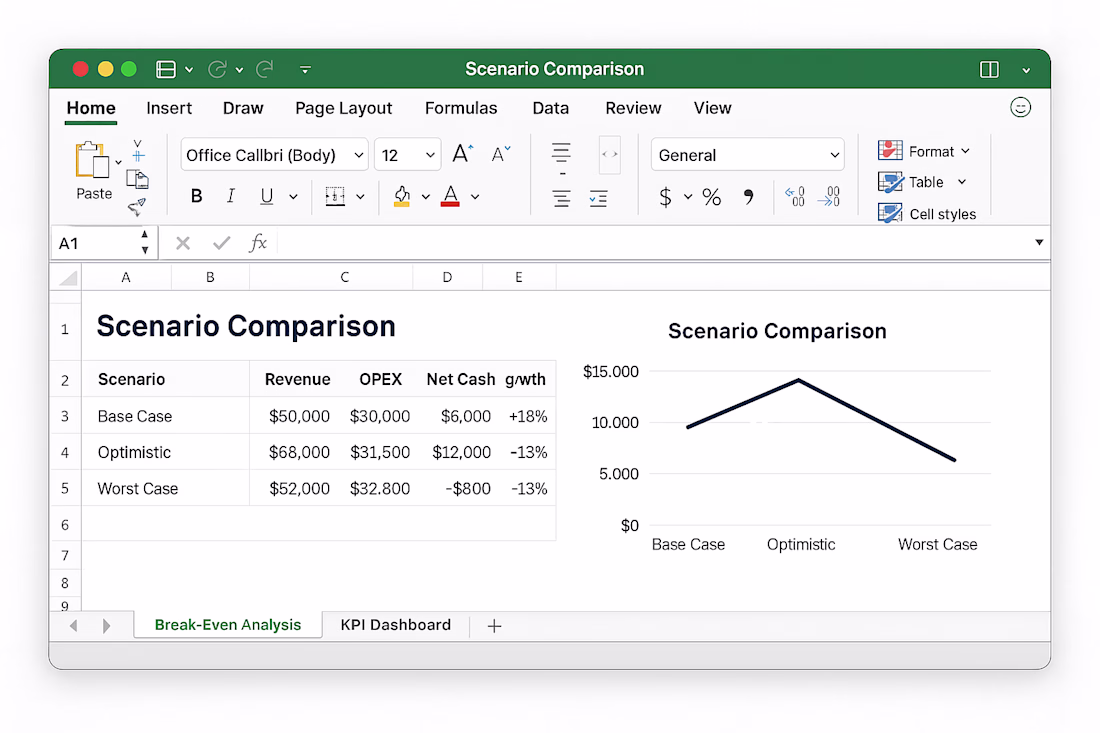
Task: Select the Break-Even Analysis sheet tab
Action: [228, 625]
